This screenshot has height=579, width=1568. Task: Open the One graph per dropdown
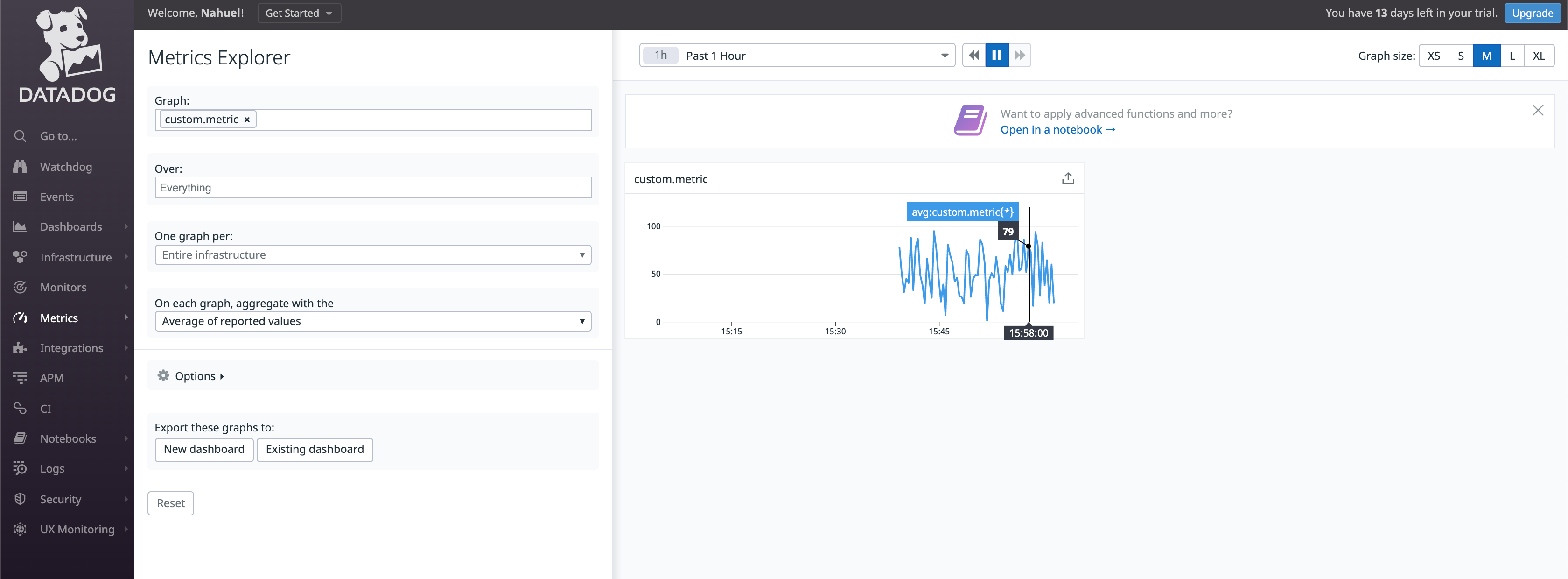point(373,254)
